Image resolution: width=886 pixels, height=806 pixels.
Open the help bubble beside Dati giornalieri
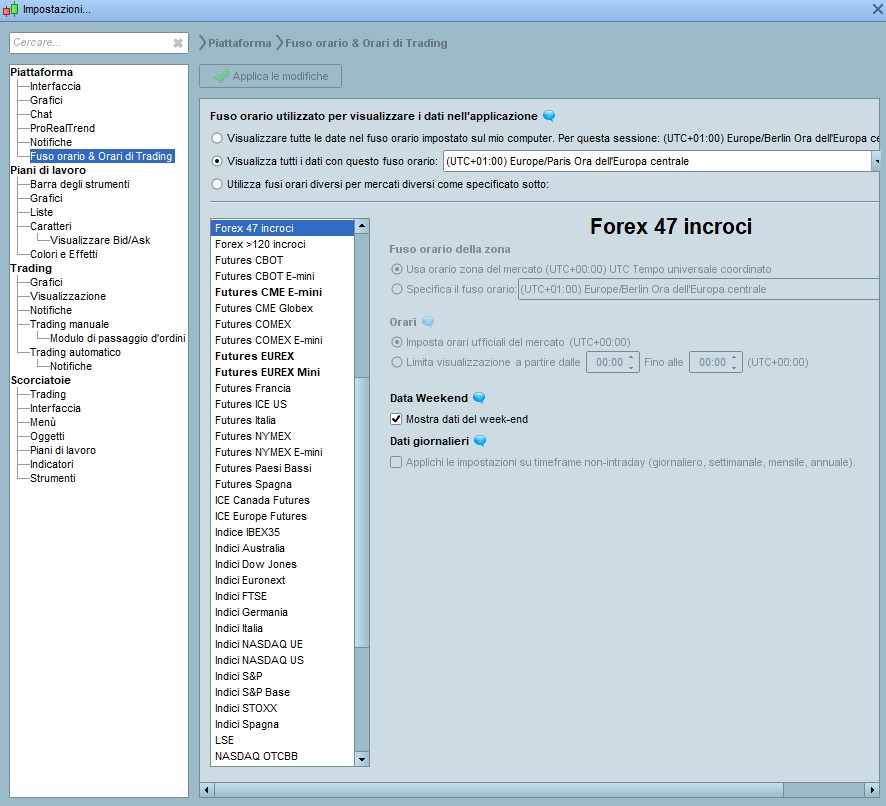click(480, 441)
